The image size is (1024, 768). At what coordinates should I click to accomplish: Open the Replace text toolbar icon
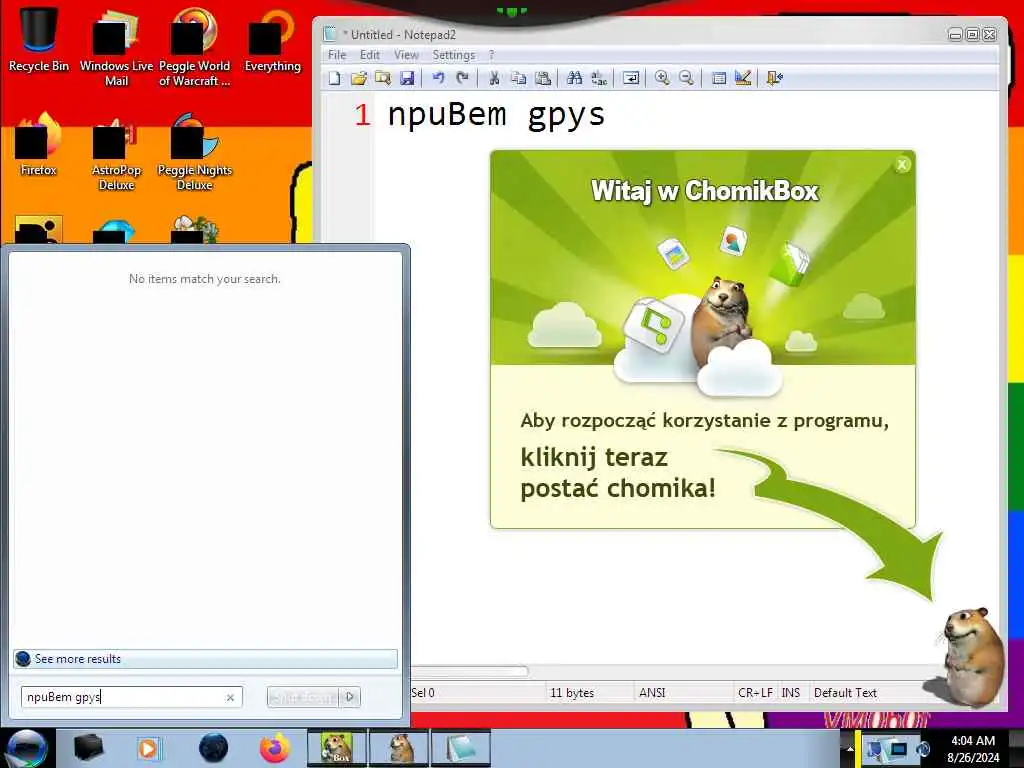click(x=599, y=78)
